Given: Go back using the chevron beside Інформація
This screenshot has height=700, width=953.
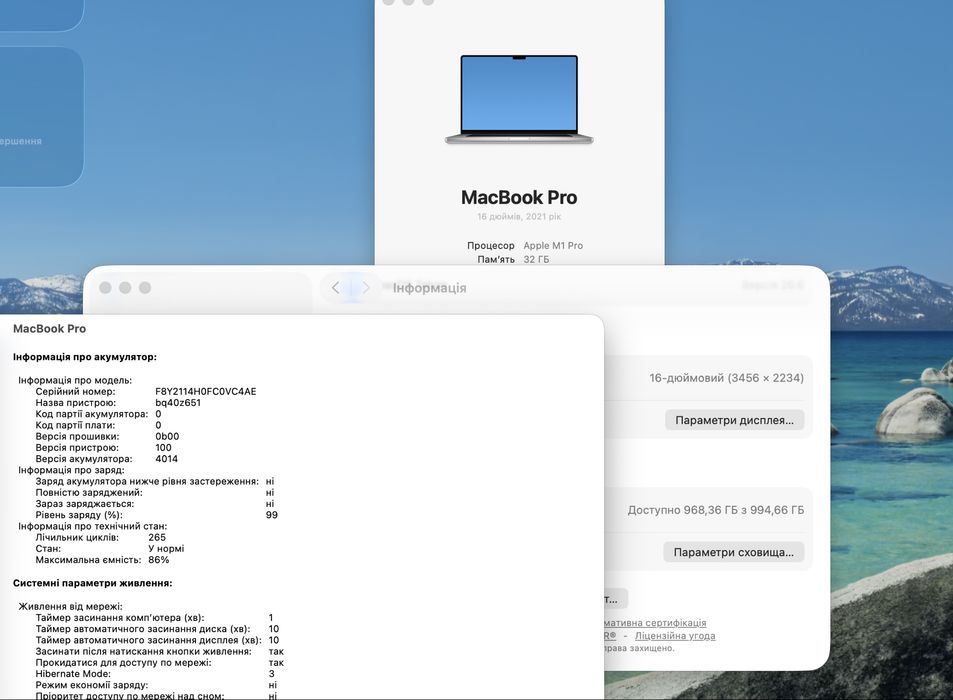Looking at the screenshot, I should (335, 288).
